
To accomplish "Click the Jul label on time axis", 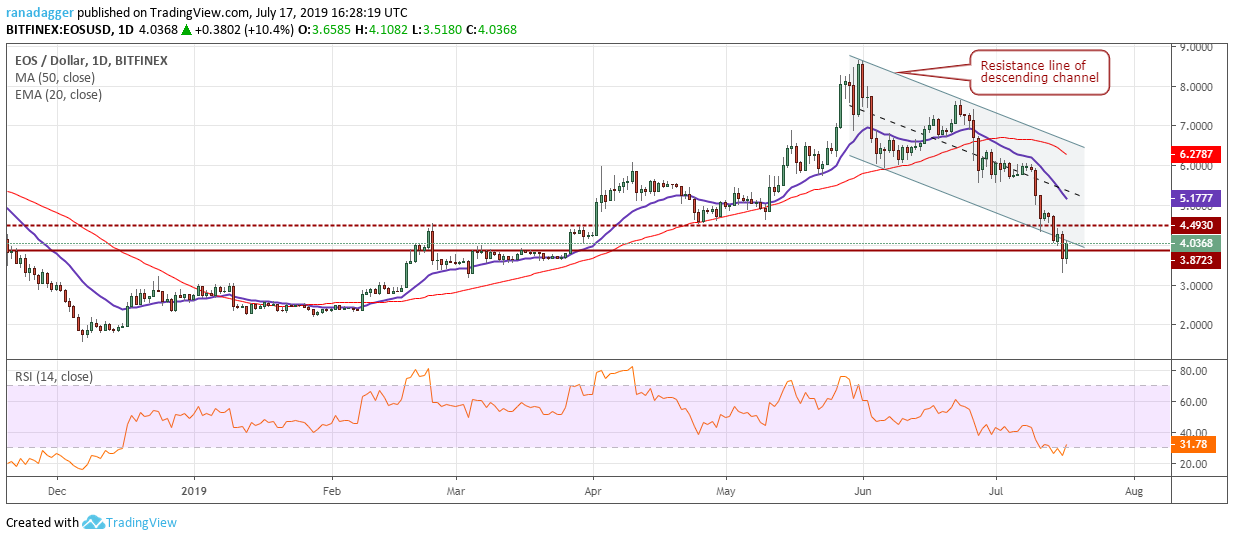I will point(996,492).
